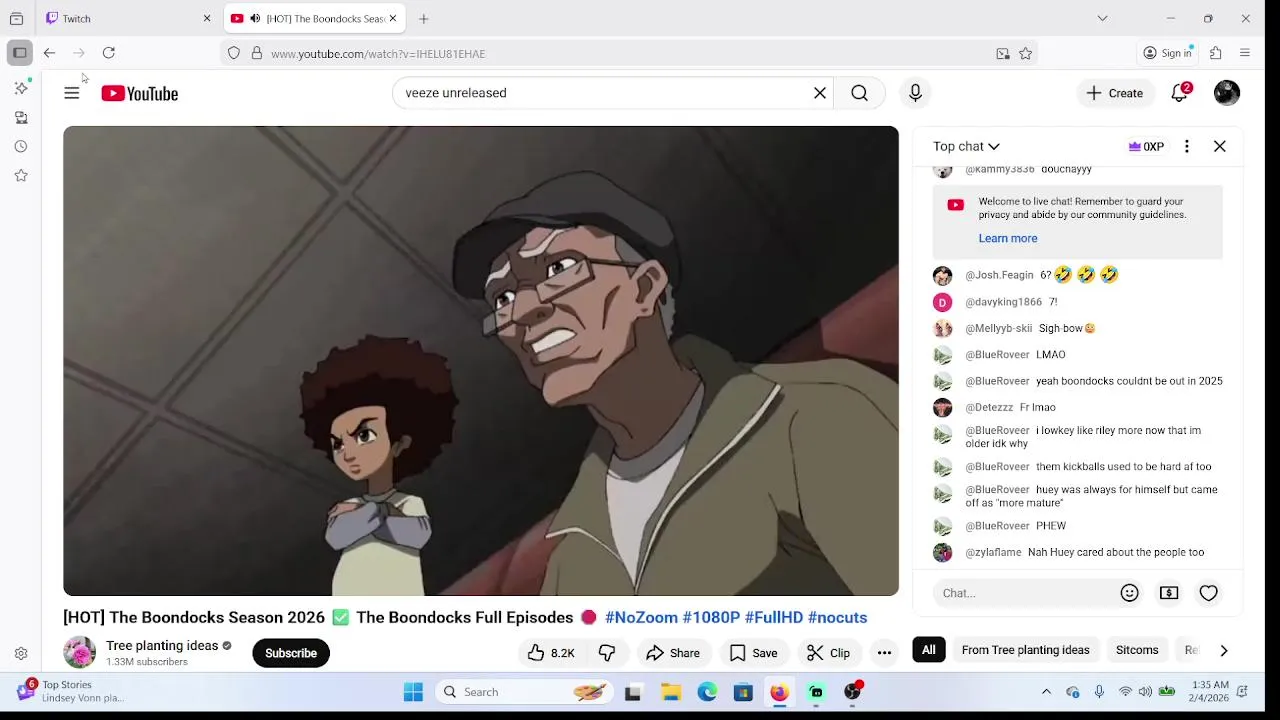Click the Clip button
This screenshot has height=720, width=1280.
pos(829,653)
